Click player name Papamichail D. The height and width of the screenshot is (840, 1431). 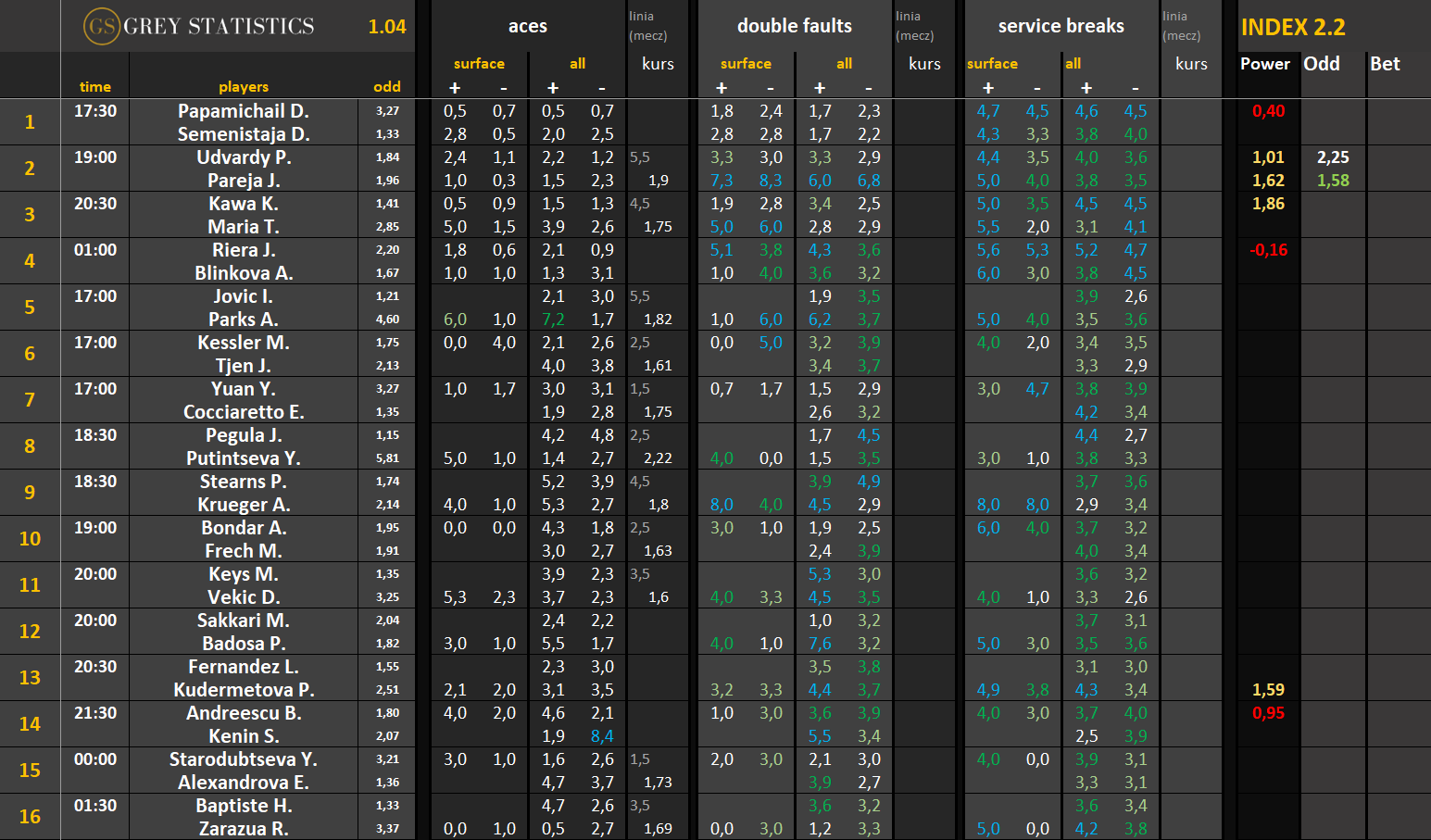(x=244, y=111)
